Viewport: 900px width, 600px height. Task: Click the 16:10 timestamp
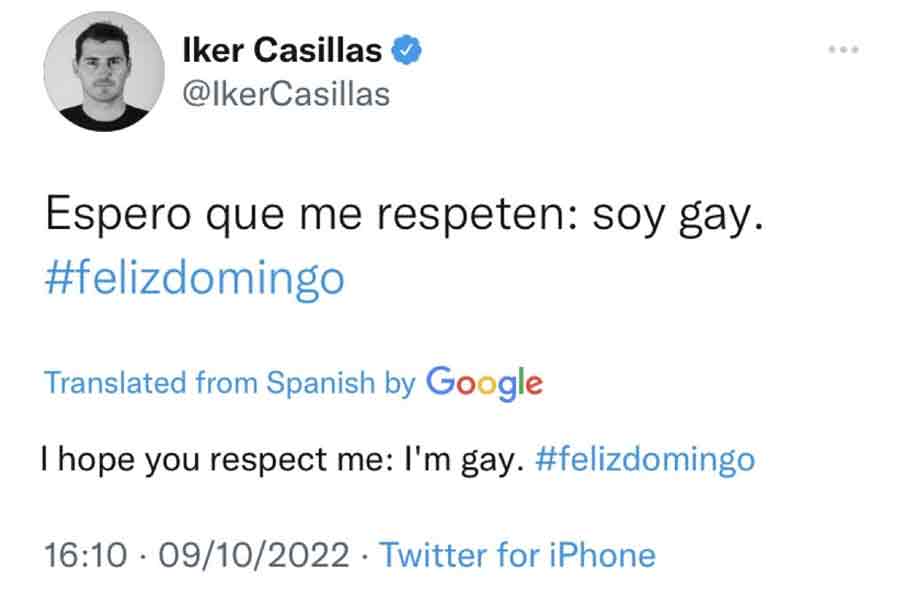[82, 555]
